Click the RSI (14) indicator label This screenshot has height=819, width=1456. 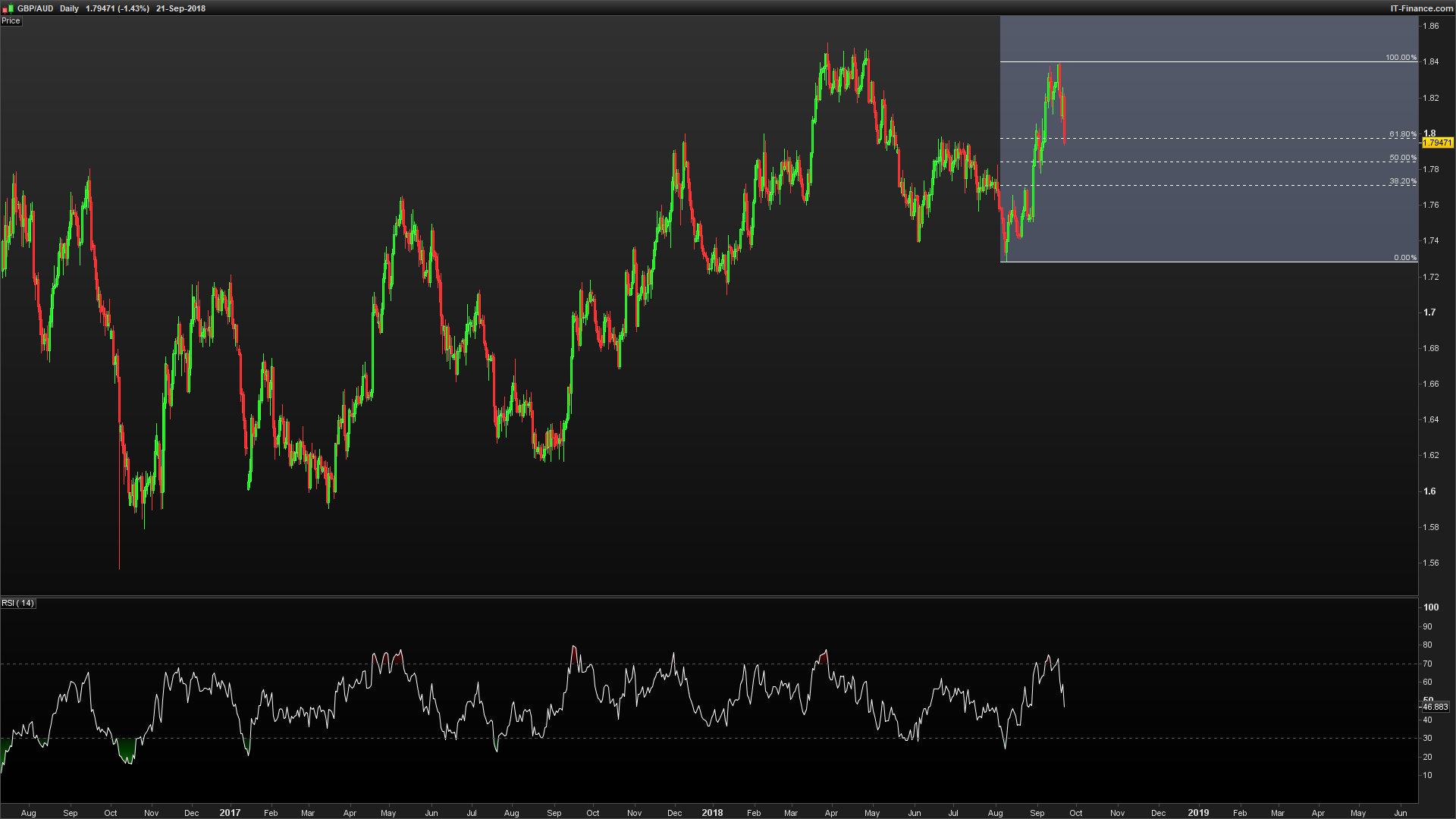[x=17, y=604]
